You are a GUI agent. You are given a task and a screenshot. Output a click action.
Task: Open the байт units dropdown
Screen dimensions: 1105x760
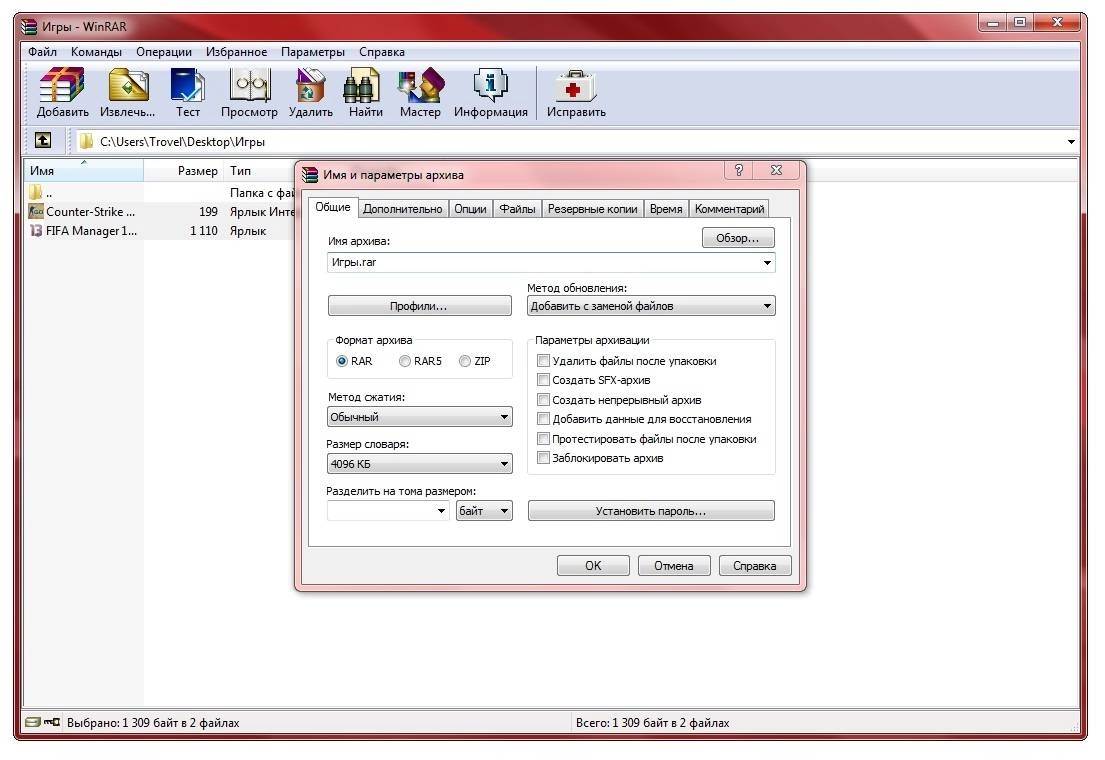point(484,510)
